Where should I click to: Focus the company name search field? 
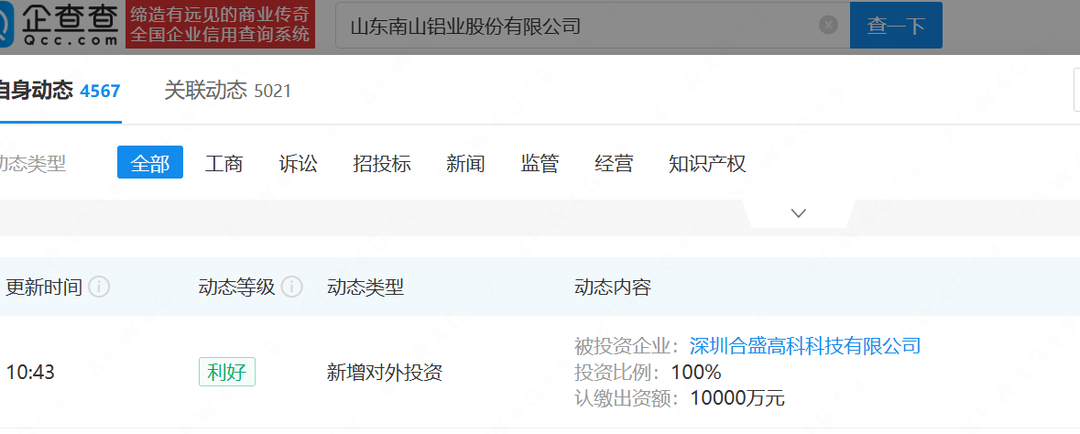(x=580, y=26)
